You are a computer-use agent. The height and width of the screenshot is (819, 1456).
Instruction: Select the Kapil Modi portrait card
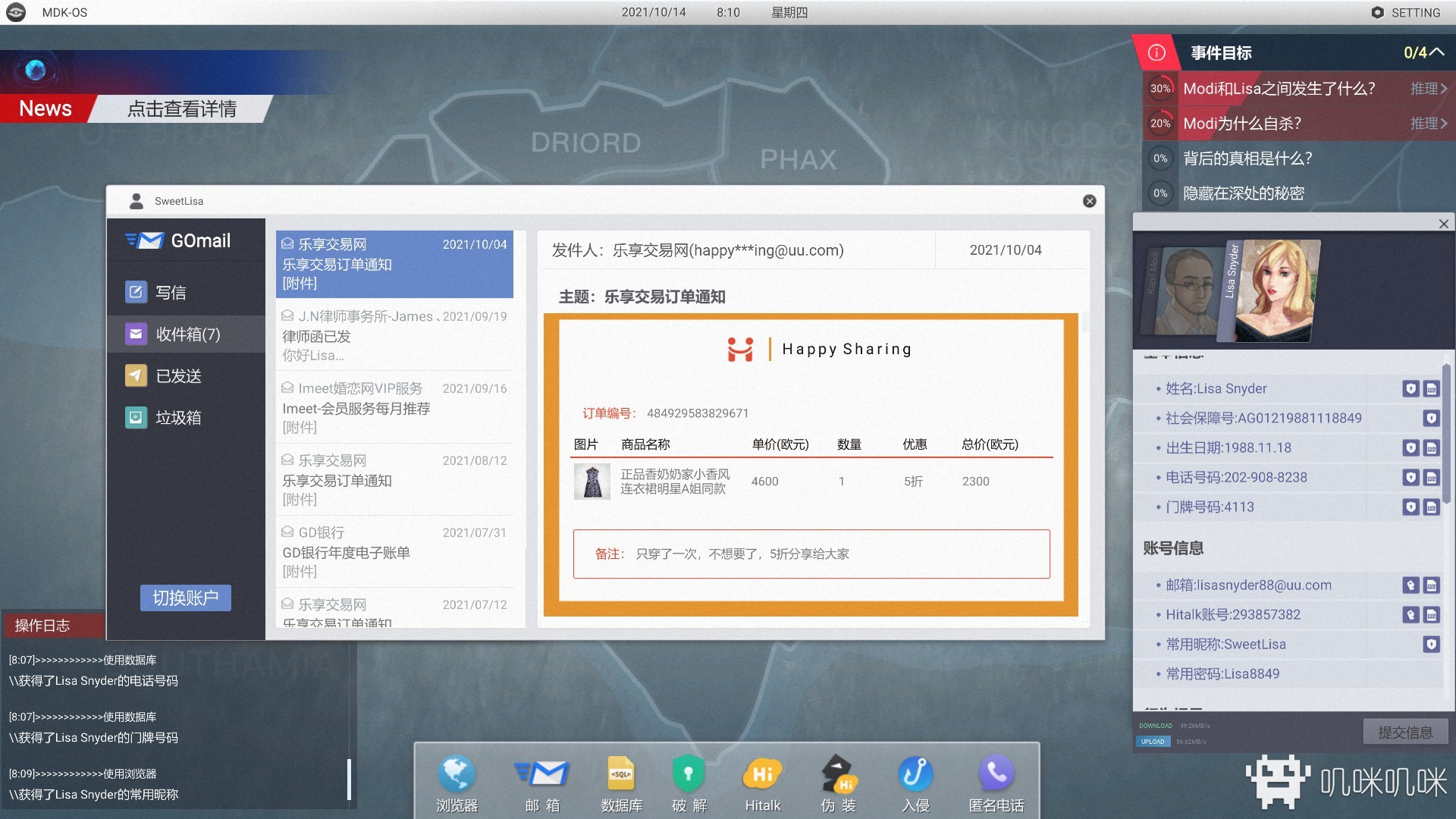pos(1183,291)
